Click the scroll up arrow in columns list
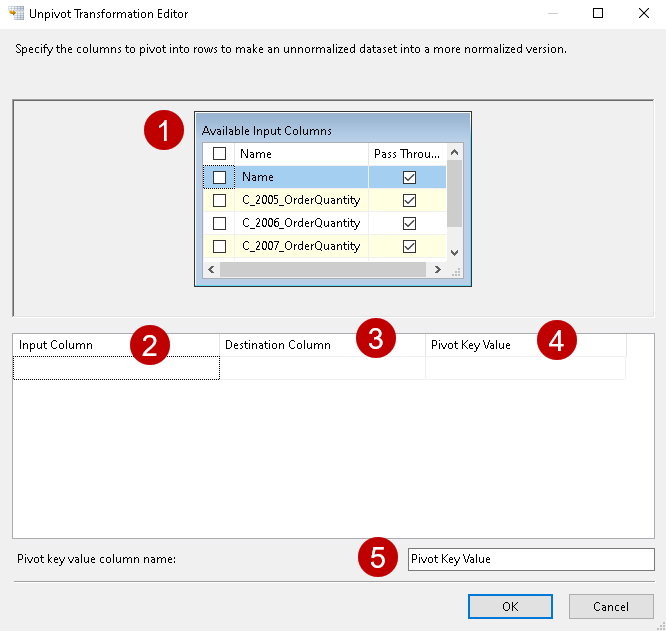Viewport: 666px width, 631px height. (454, 152)
